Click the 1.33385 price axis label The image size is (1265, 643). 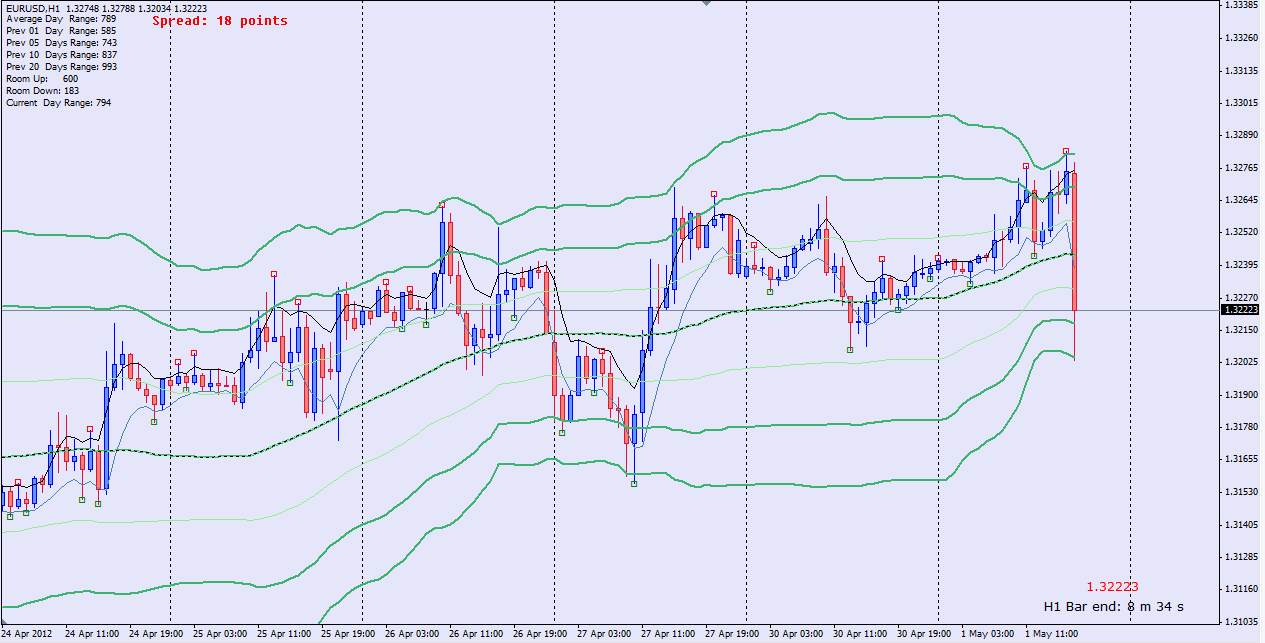(1241, 5)
